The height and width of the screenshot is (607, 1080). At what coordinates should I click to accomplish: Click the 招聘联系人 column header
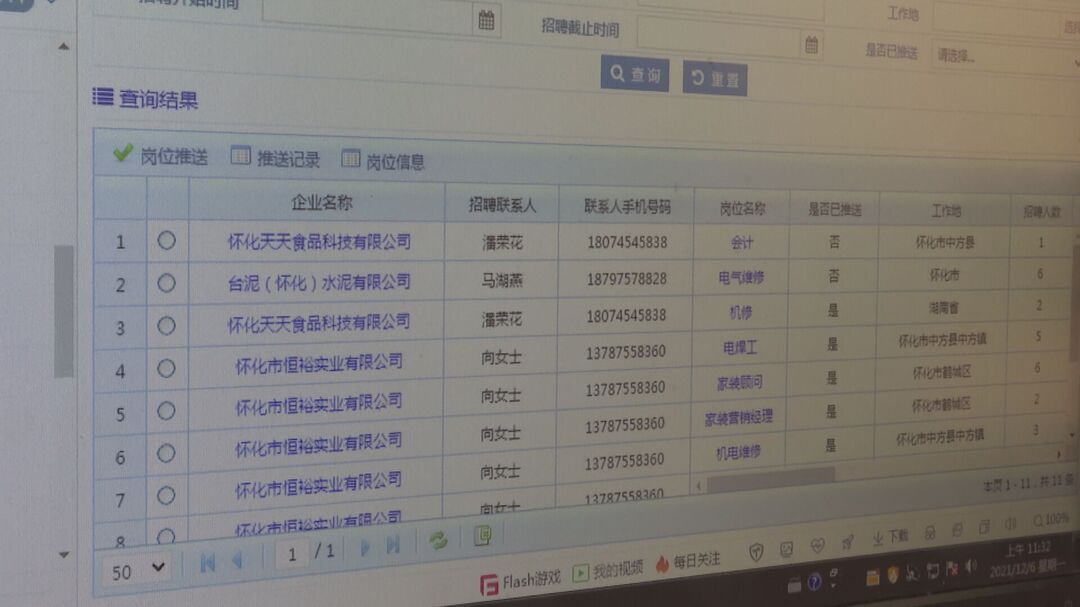(502, 205)
